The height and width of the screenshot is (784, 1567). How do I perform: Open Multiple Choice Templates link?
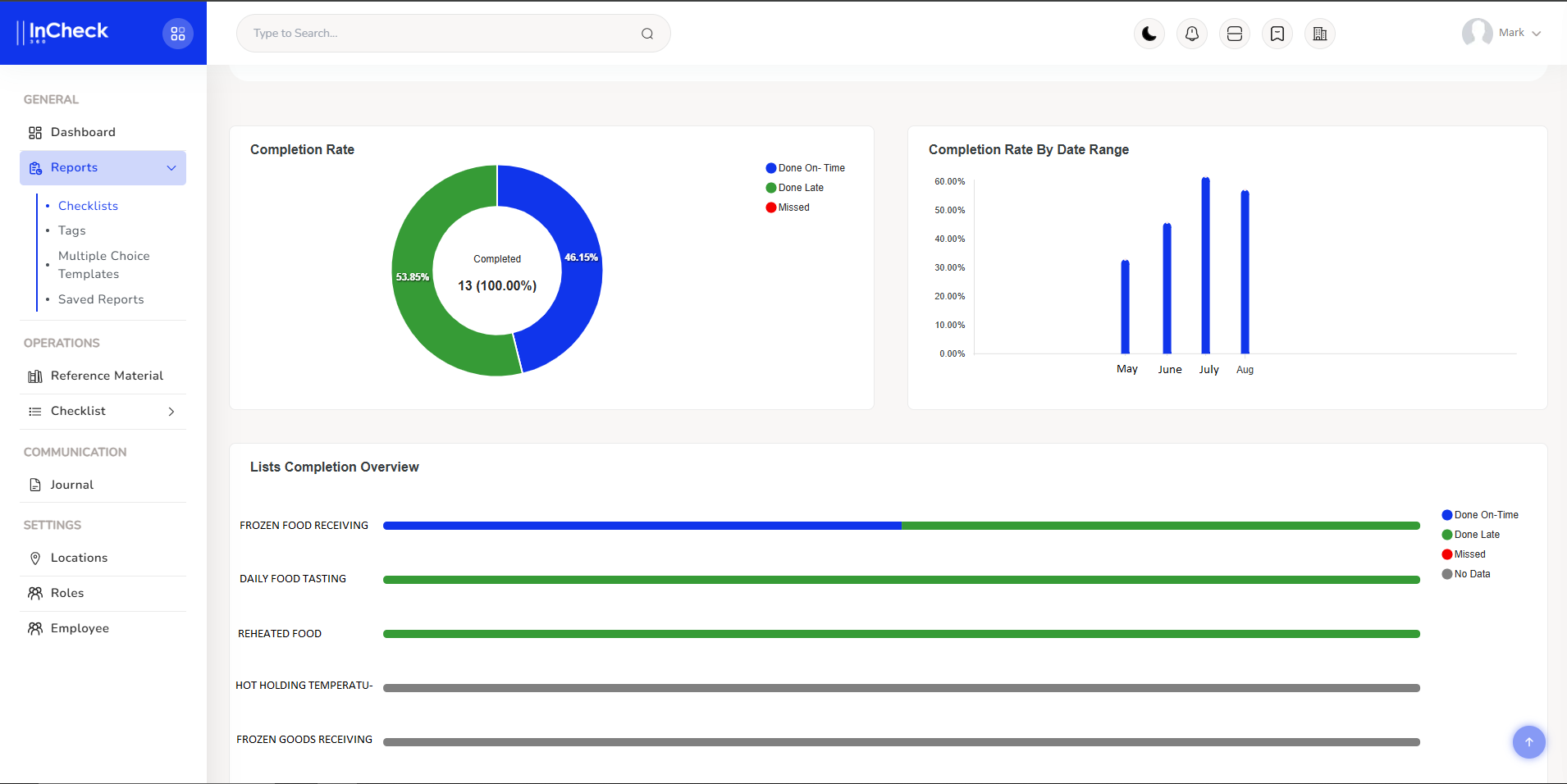tap(103, 265)
